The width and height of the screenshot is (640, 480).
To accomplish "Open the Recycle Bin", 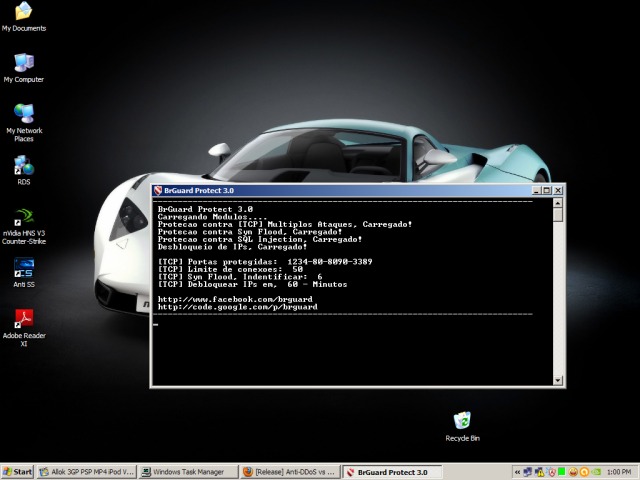I will pos(462,421).
